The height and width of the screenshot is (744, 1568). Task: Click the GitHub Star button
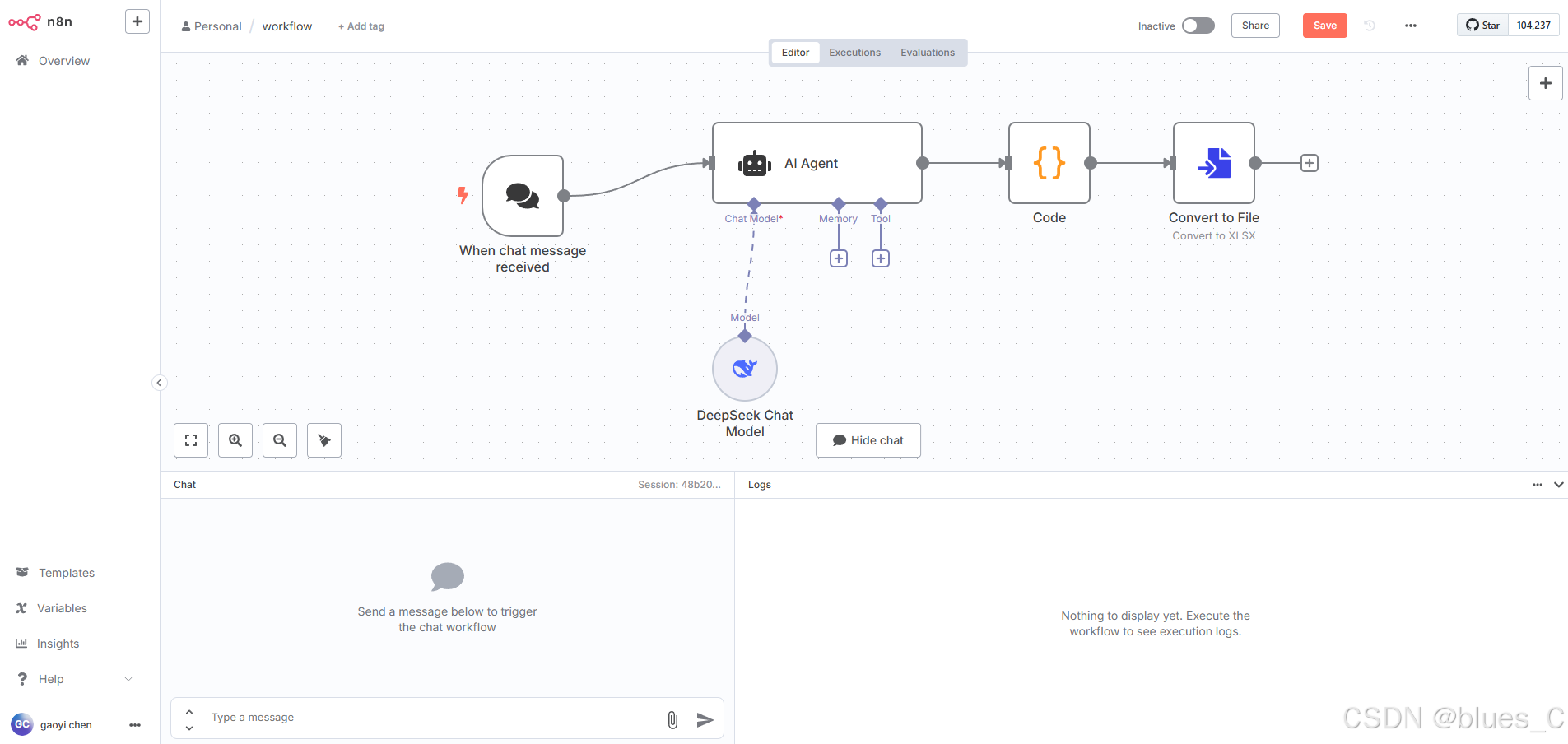pos(1483,25)
